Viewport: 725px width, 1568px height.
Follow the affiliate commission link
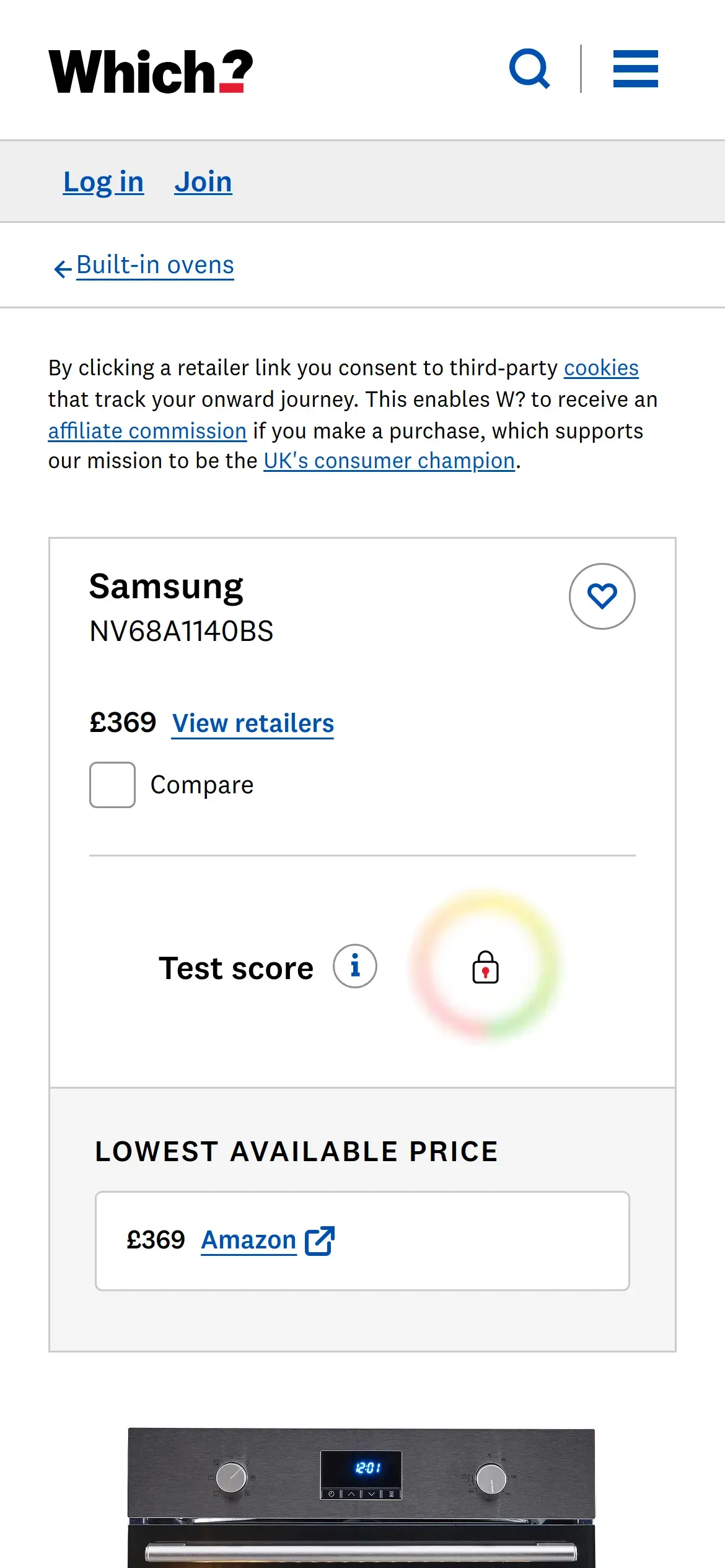tap(147, 431)
